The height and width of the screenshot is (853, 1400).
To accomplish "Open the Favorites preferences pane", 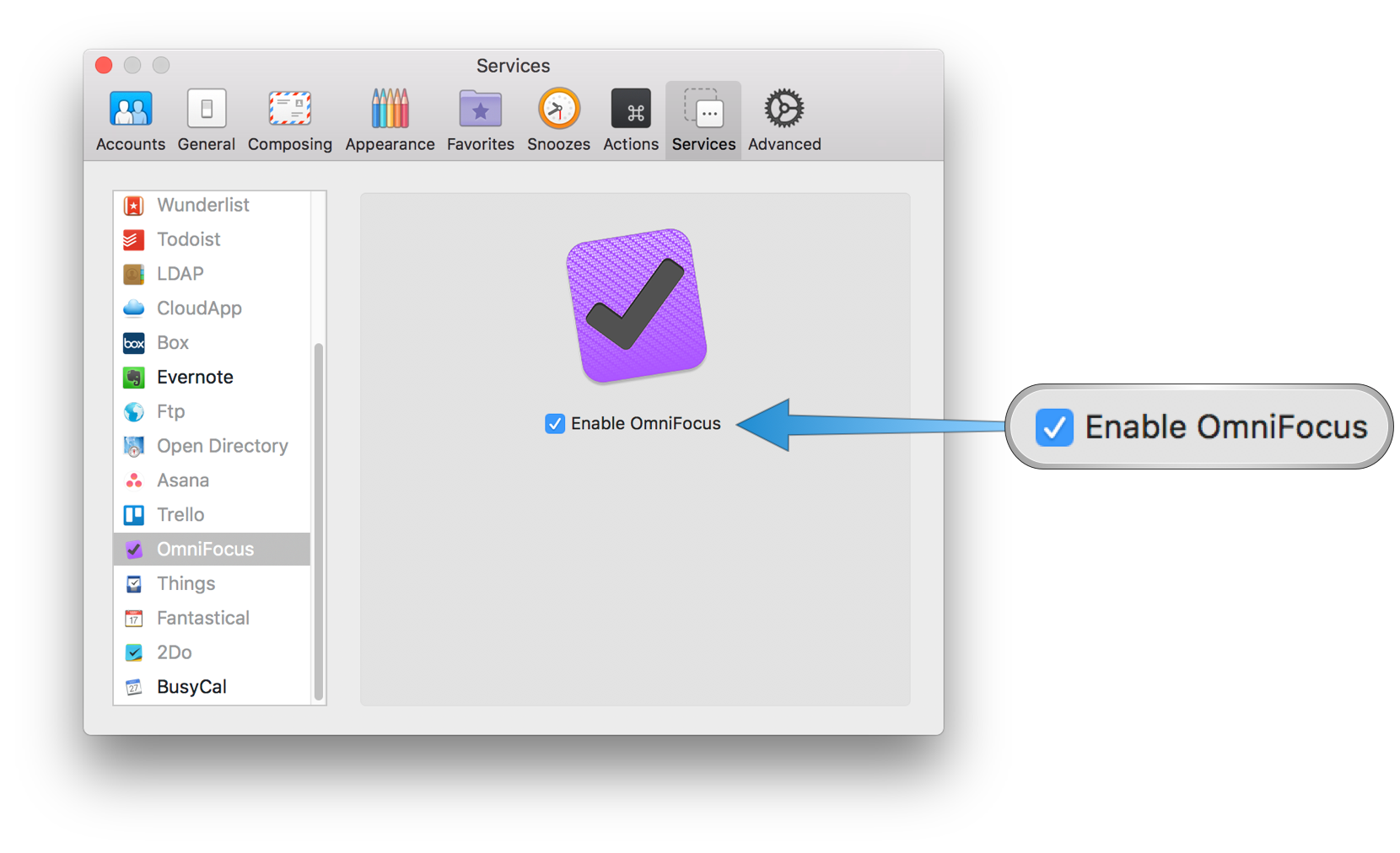I will coord(480,121).
